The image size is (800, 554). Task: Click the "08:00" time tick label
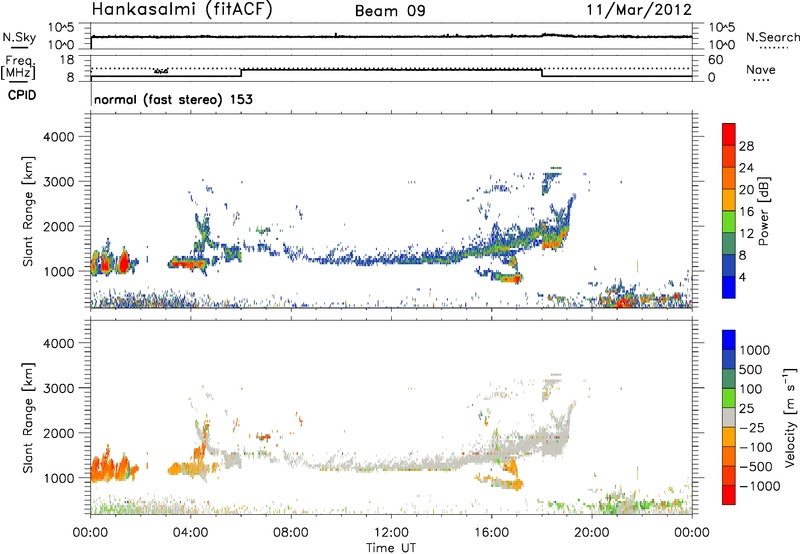point(291,533)
